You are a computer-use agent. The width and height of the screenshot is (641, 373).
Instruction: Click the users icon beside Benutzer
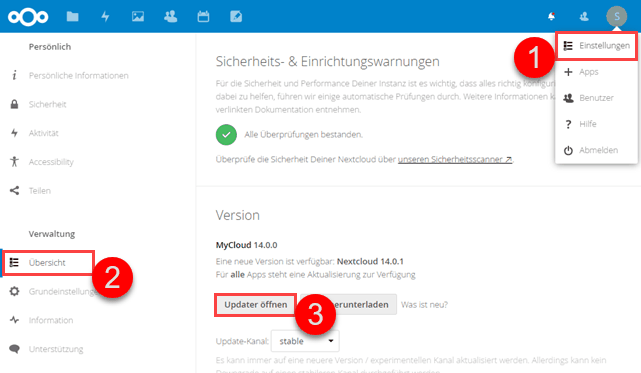(568, 98)
